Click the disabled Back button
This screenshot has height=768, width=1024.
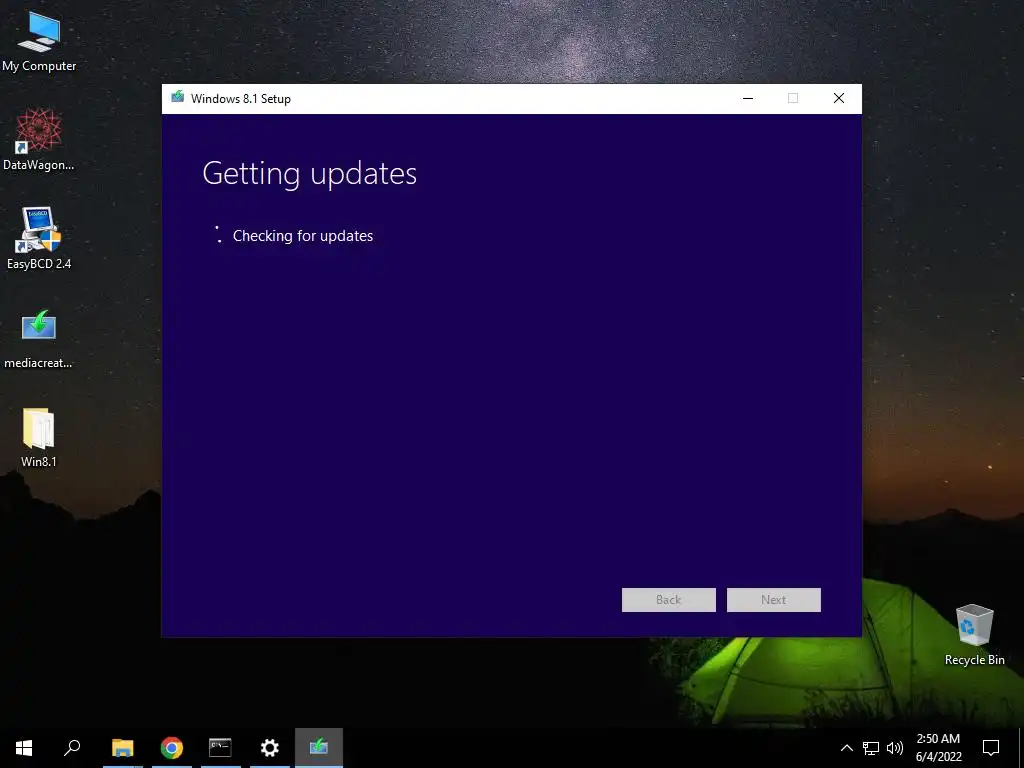coord(669,600)
